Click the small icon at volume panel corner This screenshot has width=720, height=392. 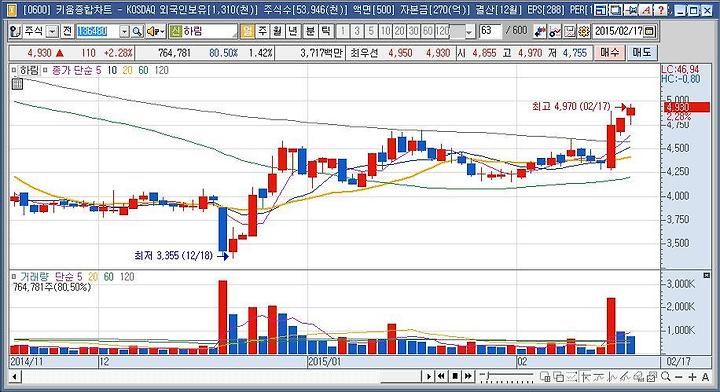click(706, 275)
